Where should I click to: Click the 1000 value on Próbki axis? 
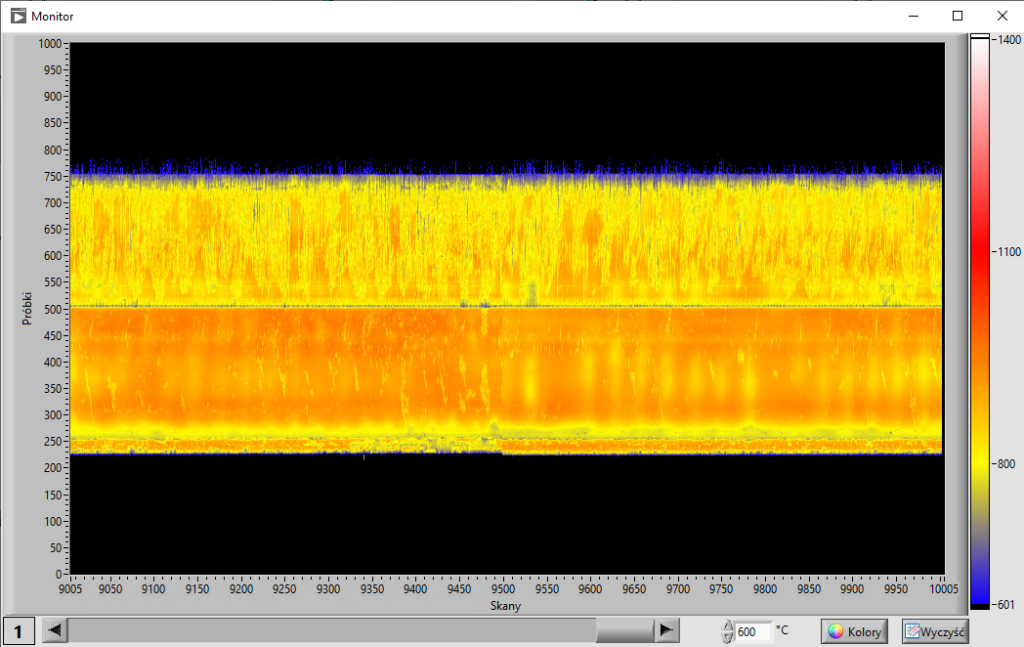pyautogui.click(x=50, y=44)
